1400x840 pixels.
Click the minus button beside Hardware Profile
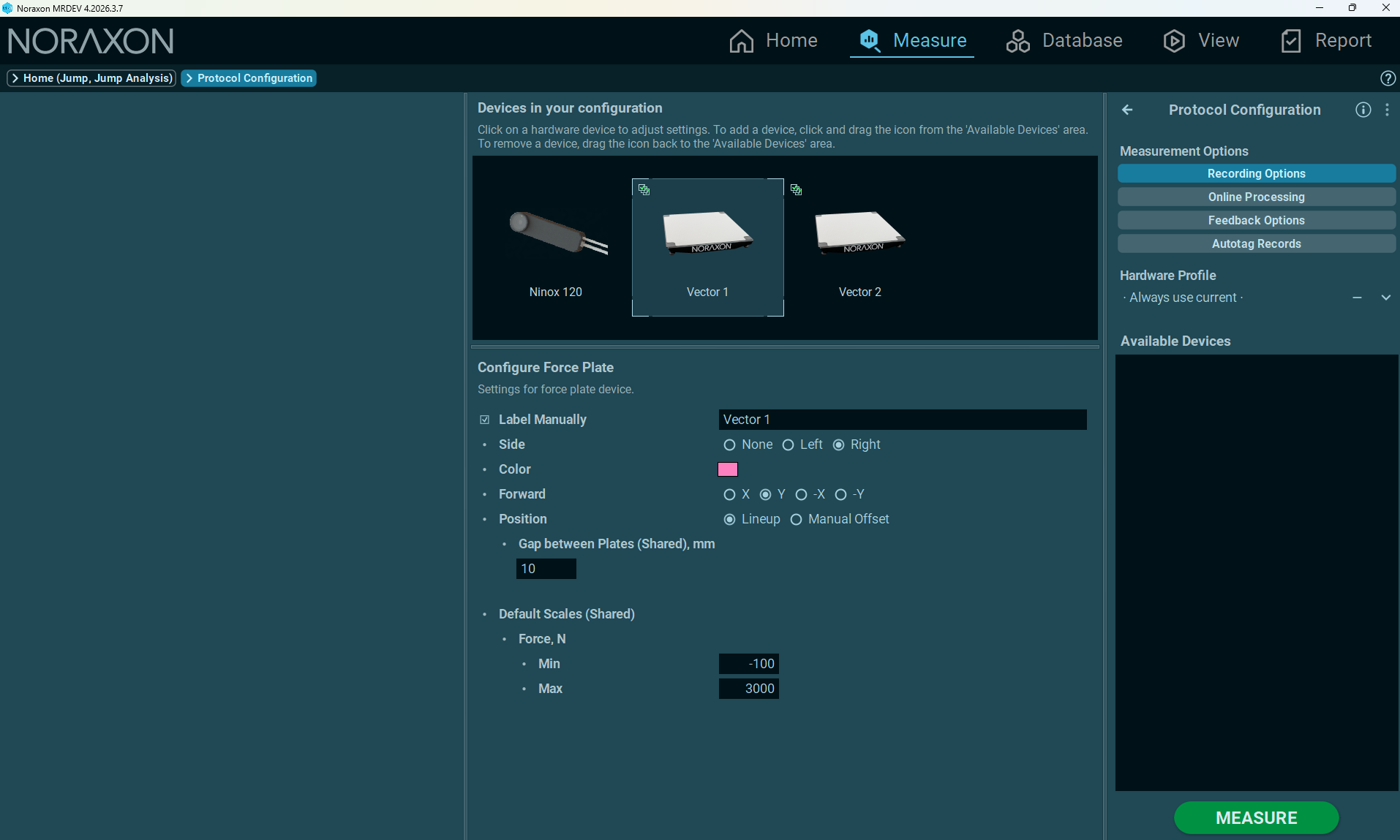[1357, 298]
